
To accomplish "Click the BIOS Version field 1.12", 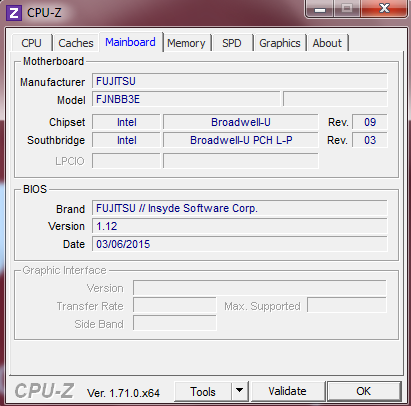I will pos(240,226).
